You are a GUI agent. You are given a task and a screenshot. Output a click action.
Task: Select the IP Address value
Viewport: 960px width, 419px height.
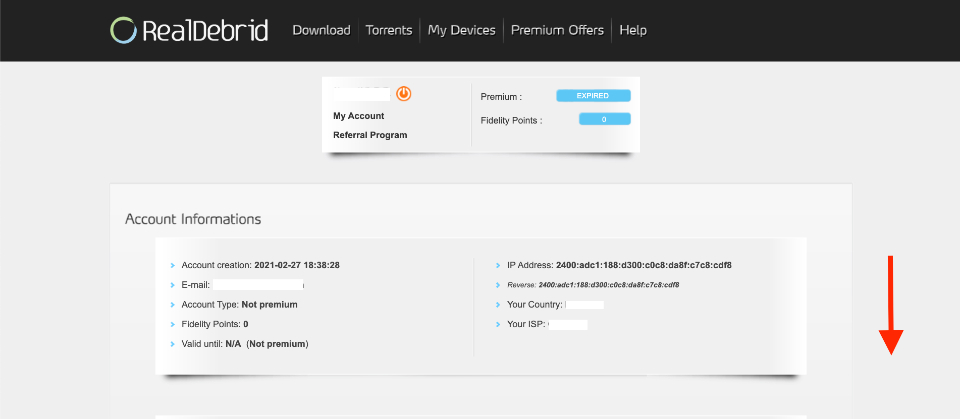[643, 265]
